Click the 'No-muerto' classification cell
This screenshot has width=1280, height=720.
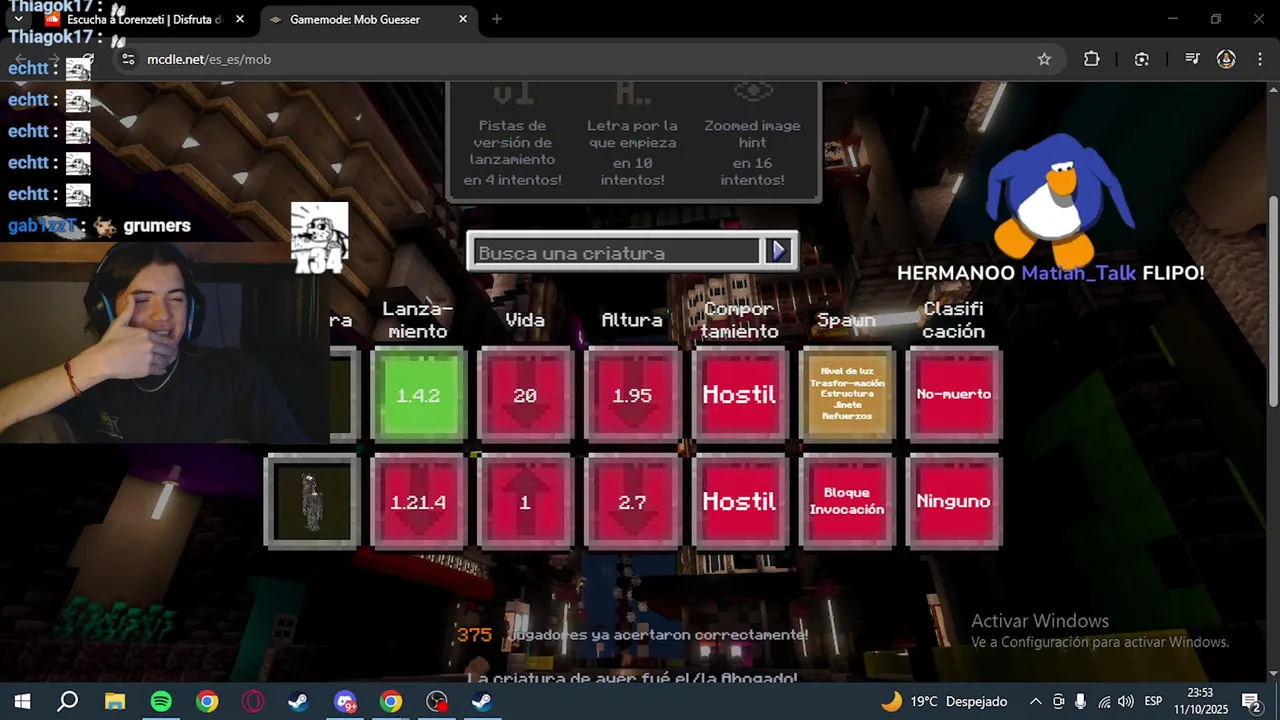point(954,394)
